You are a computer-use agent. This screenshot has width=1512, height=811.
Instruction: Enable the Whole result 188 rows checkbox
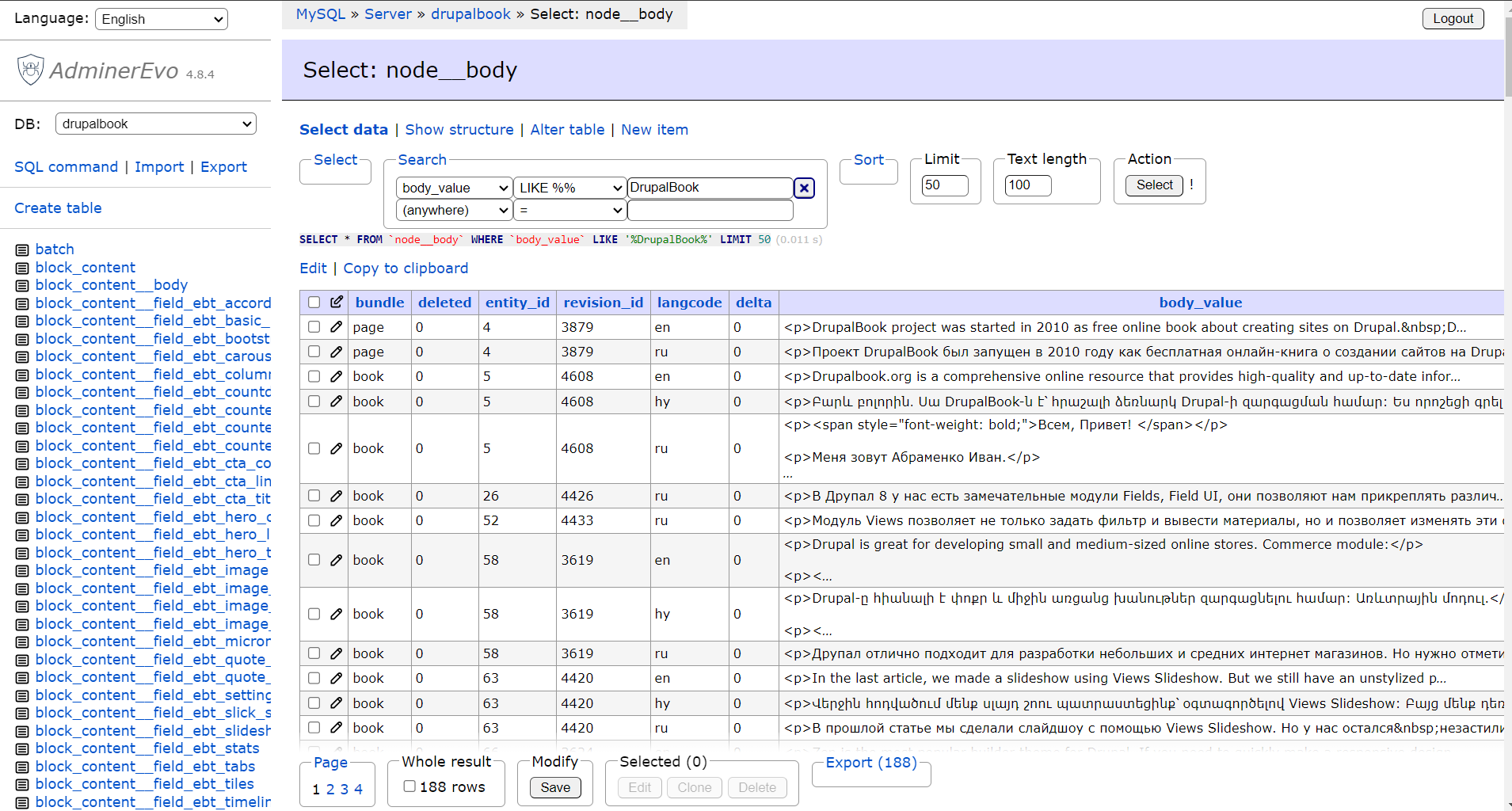click(409, 786)
